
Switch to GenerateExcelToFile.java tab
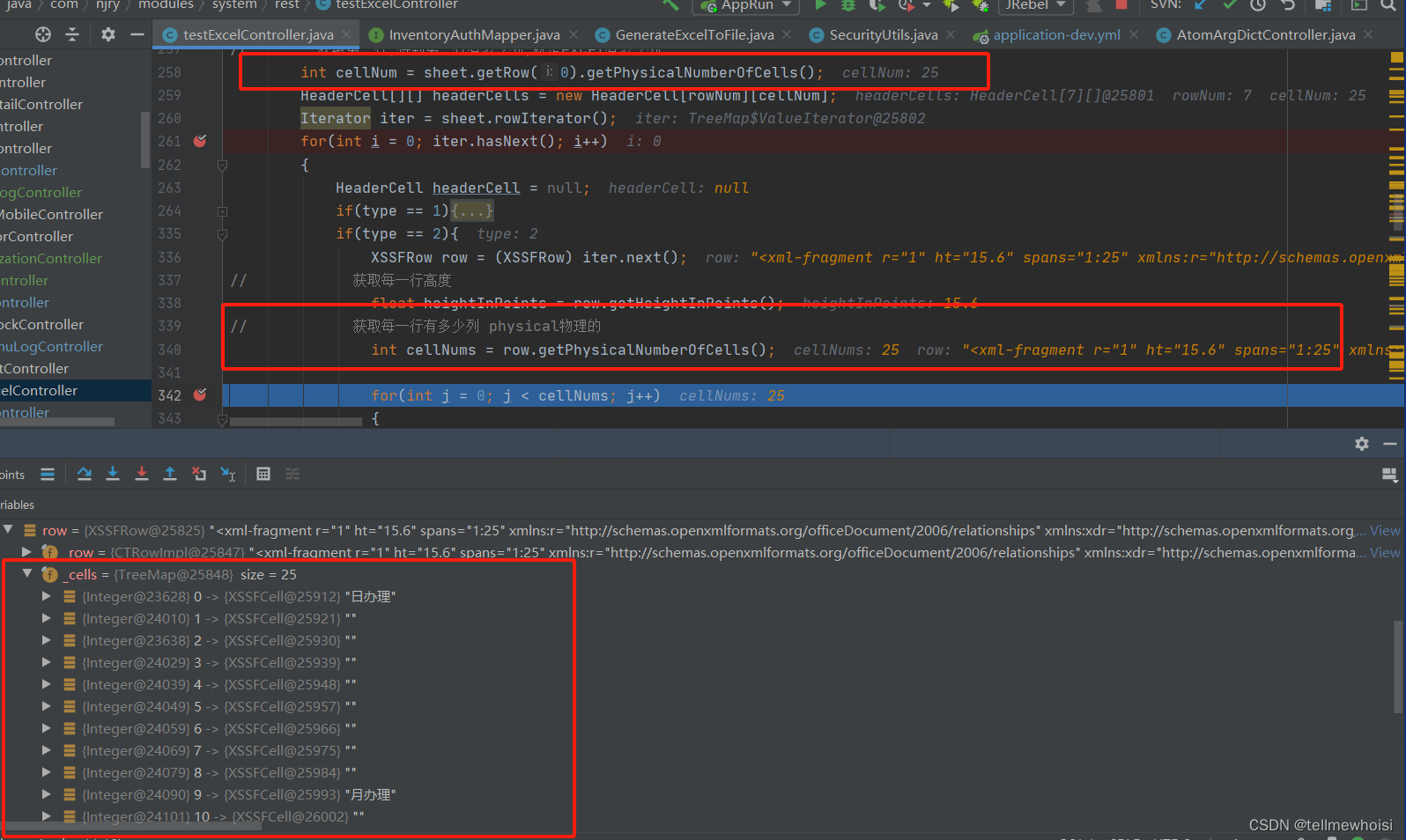(694, 35)
